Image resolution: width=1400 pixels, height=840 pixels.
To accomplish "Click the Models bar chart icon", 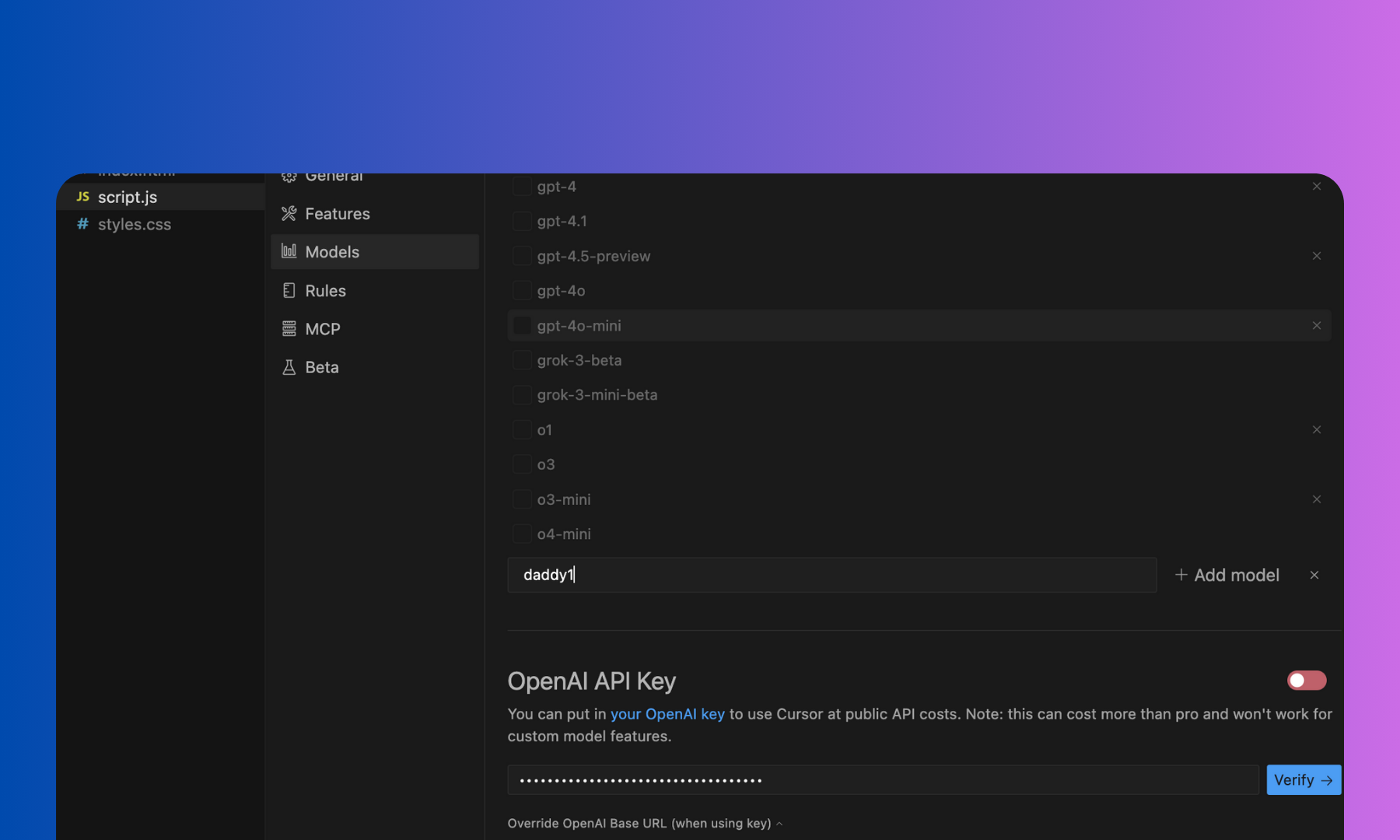I will [x=289, y=251].
